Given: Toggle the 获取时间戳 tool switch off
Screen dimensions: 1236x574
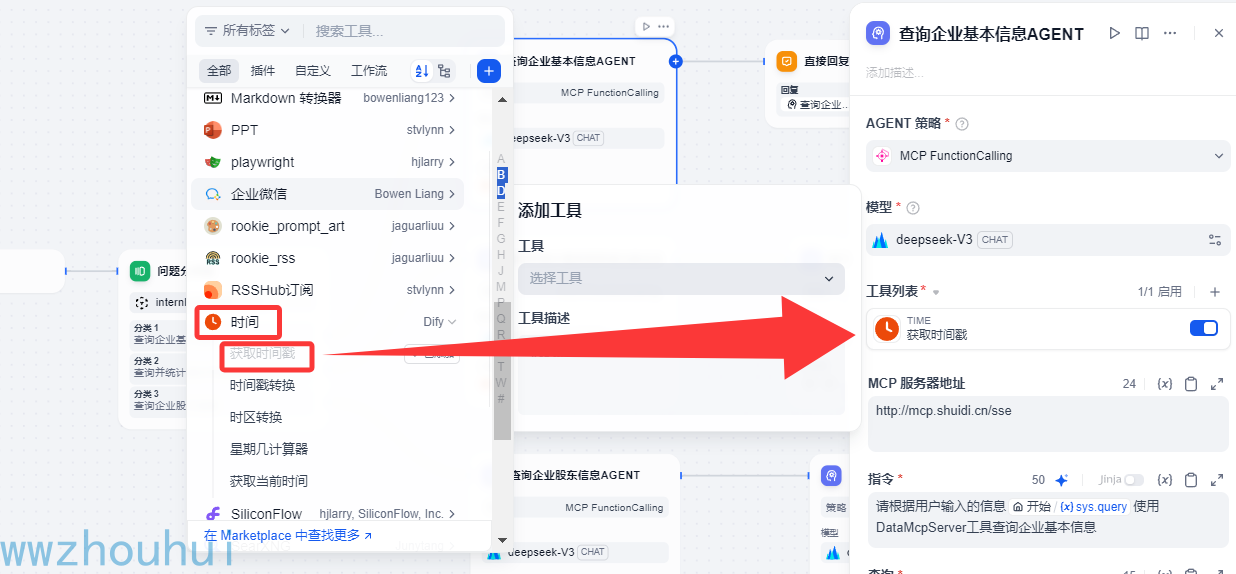Looking at the screenshot, I should (1204, 328).
